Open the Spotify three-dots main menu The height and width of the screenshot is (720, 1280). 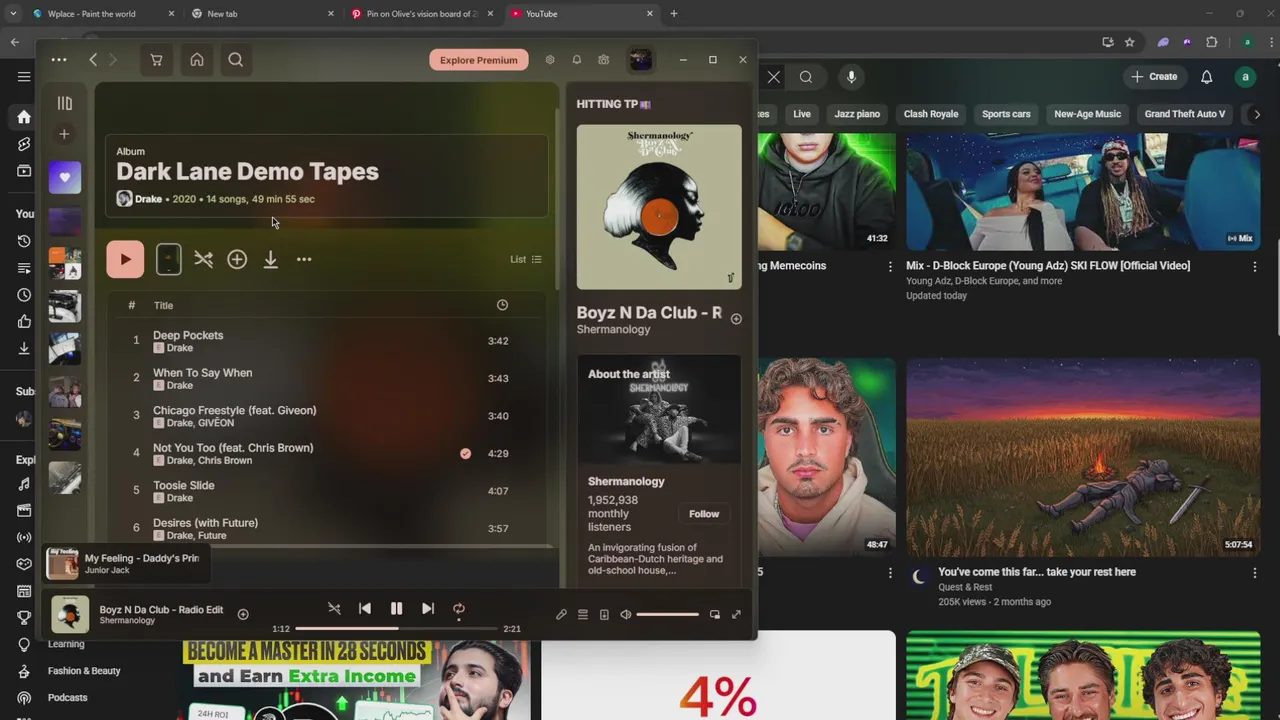click(x=59, y=60)
